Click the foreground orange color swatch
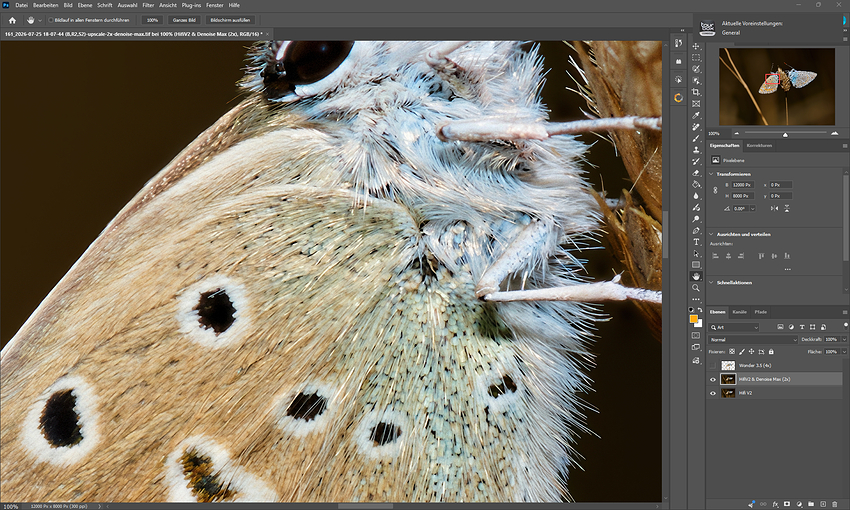Viewport: 850px width, 510px height. [x=693, y=319]
